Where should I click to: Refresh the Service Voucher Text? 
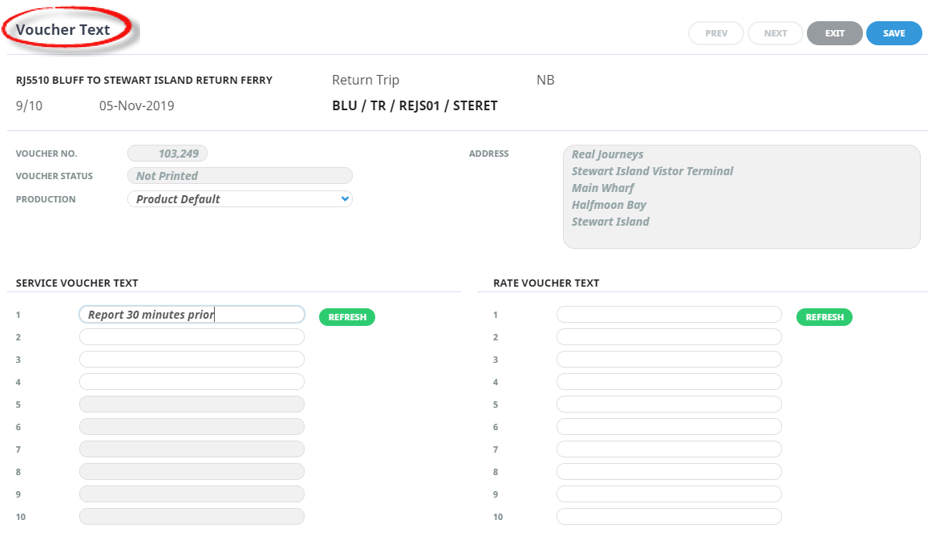pyautogui.click(x=346, y=317)
